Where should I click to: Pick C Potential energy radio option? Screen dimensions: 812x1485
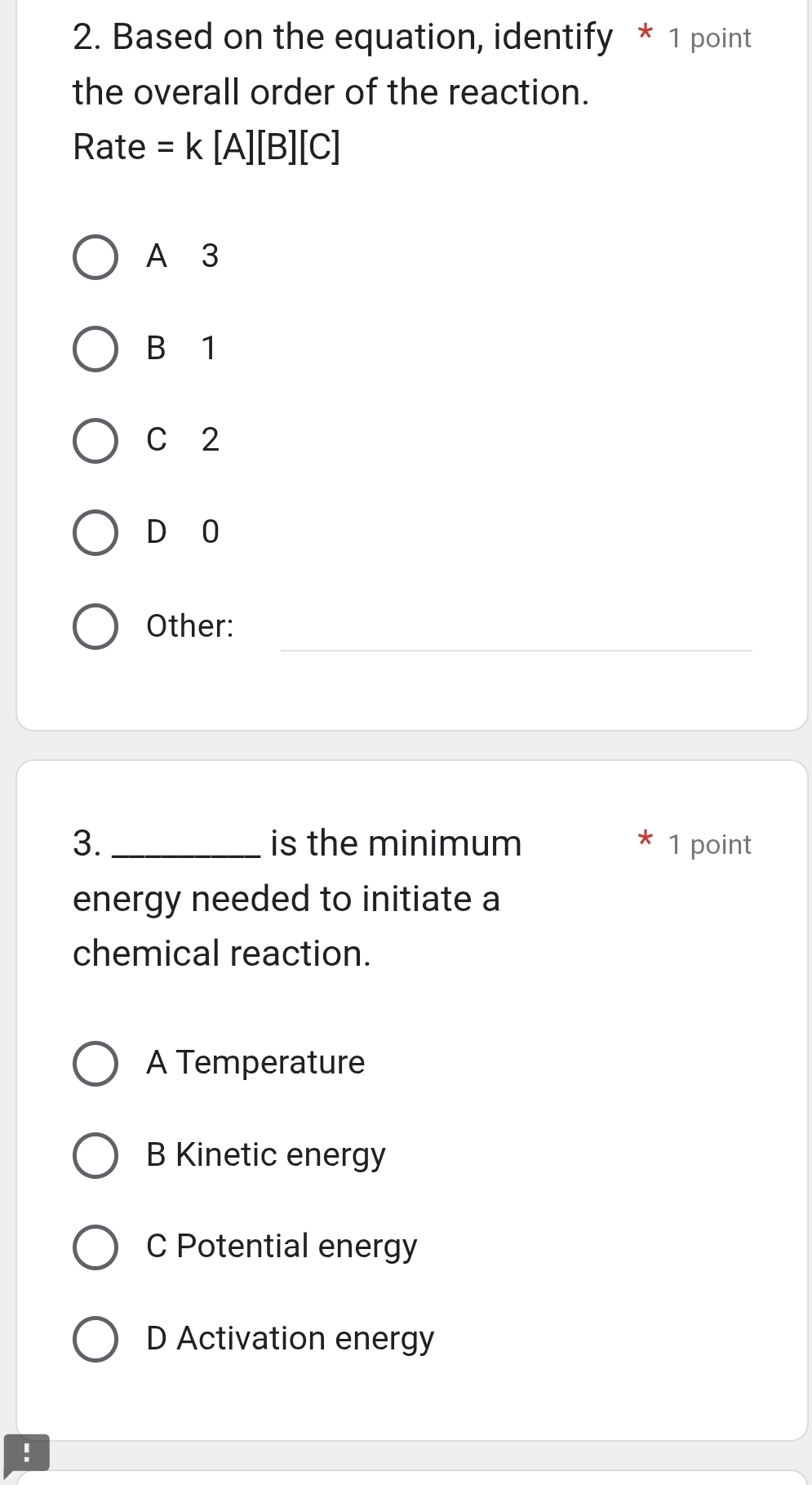(95, 1247)
